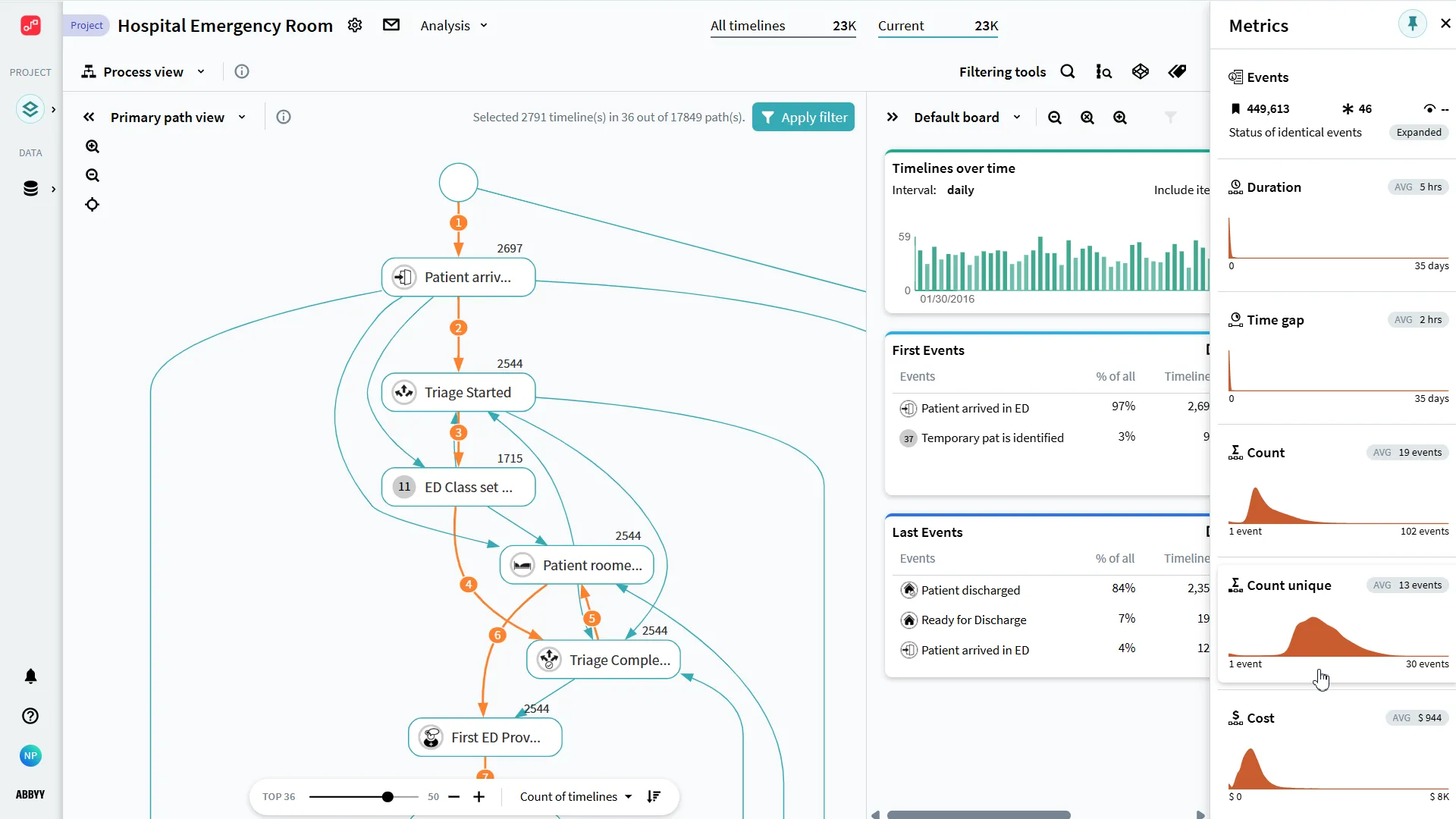Click the cube filtering tool icon
This screenshot has width=1456, height=819.
point(1141,71)
